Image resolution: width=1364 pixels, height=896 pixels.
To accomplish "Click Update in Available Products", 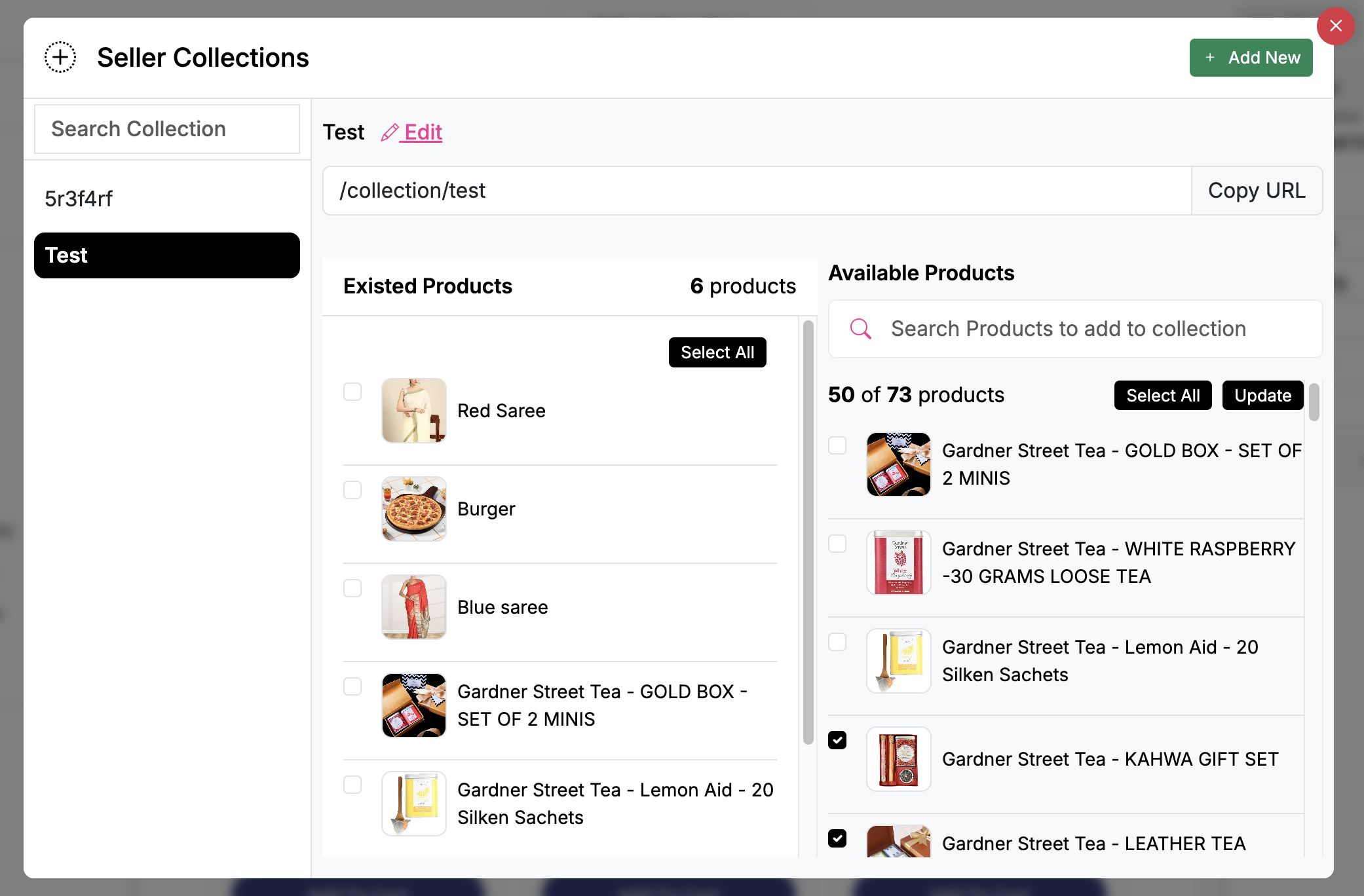I will (x=1262, y=396).
